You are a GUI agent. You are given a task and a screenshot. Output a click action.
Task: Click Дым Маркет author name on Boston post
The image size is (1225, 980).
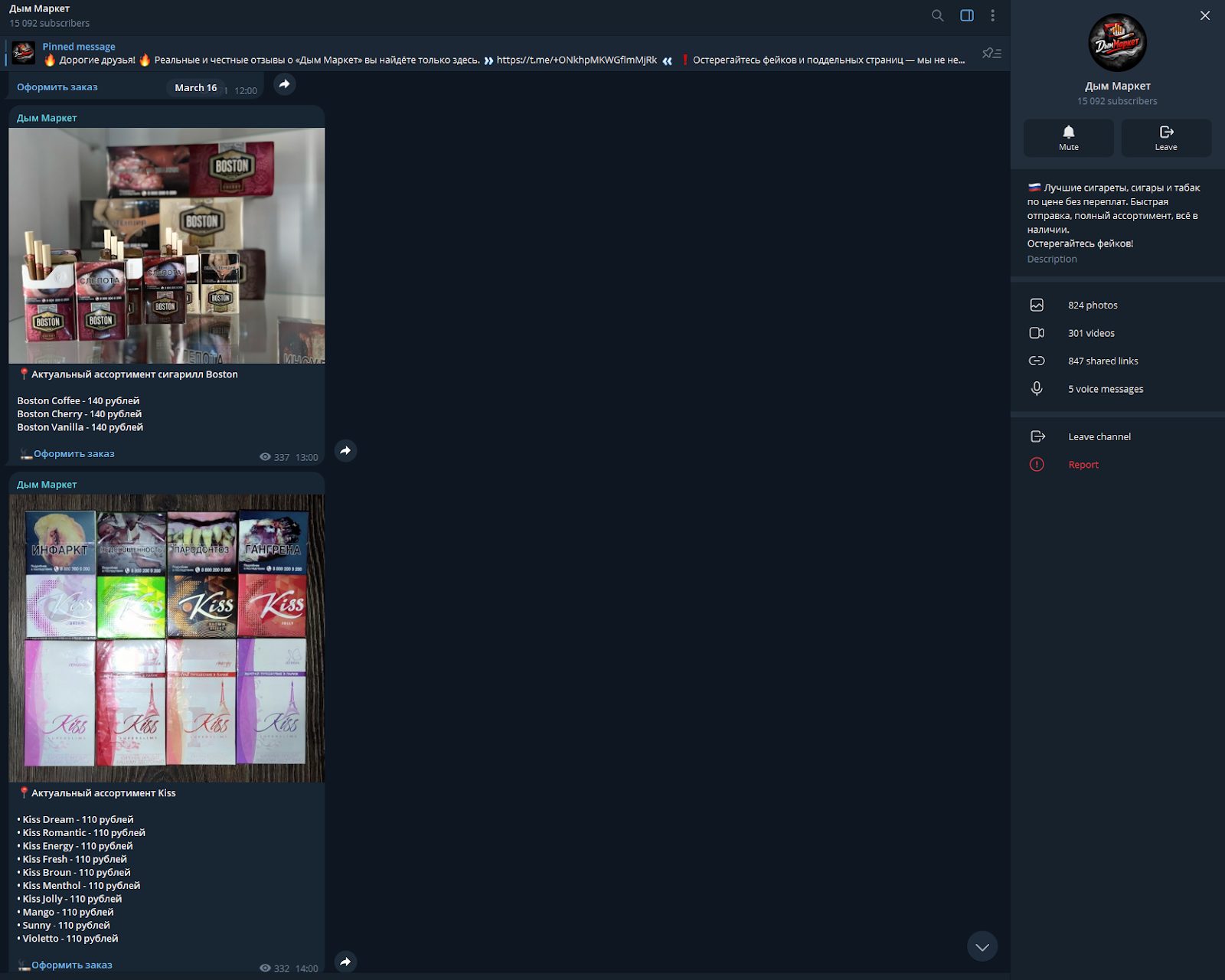coord(47,118)
